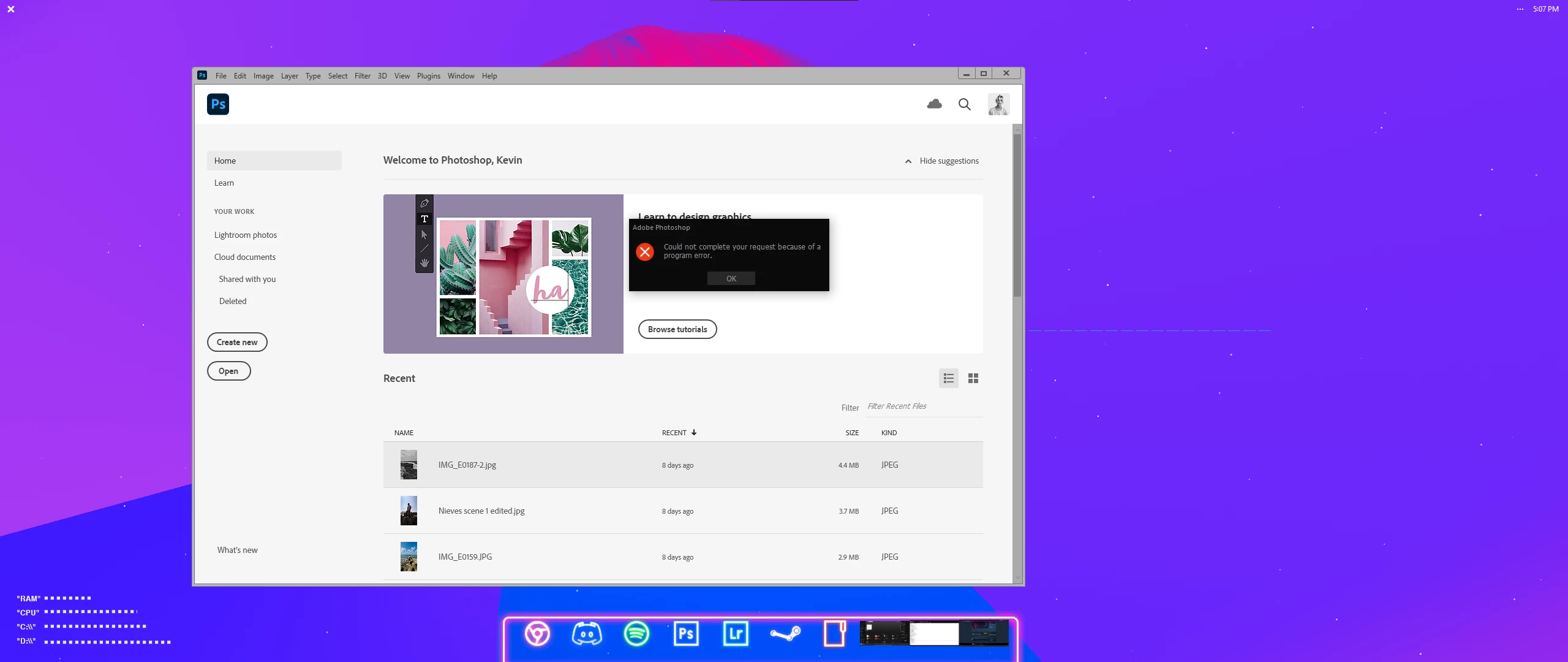Launch Lightroom from the dock
Viewport: 1568px width, 662px height.
click(735, 633)
